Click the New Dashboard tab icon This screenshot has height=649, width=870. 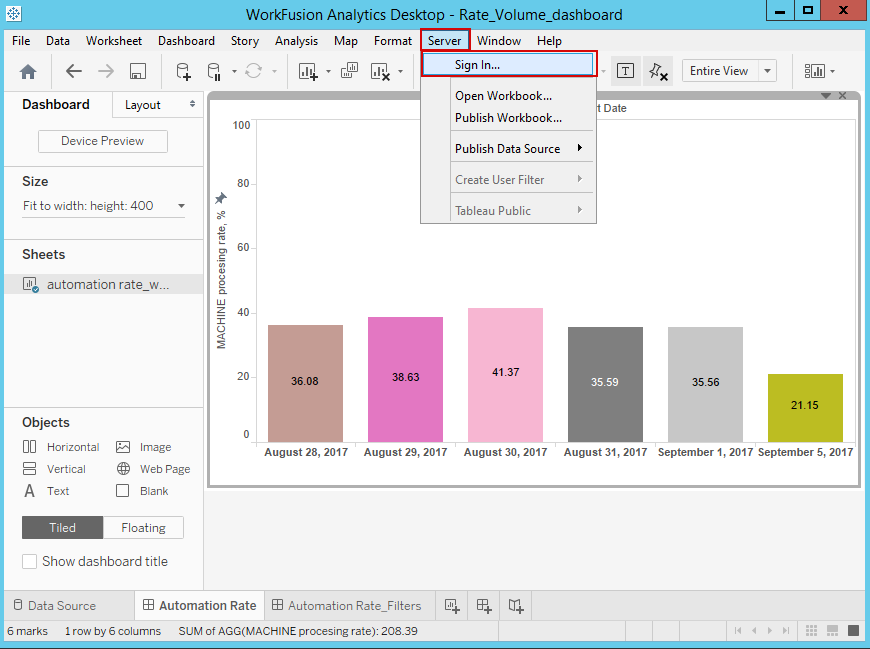tap(484, 606)
